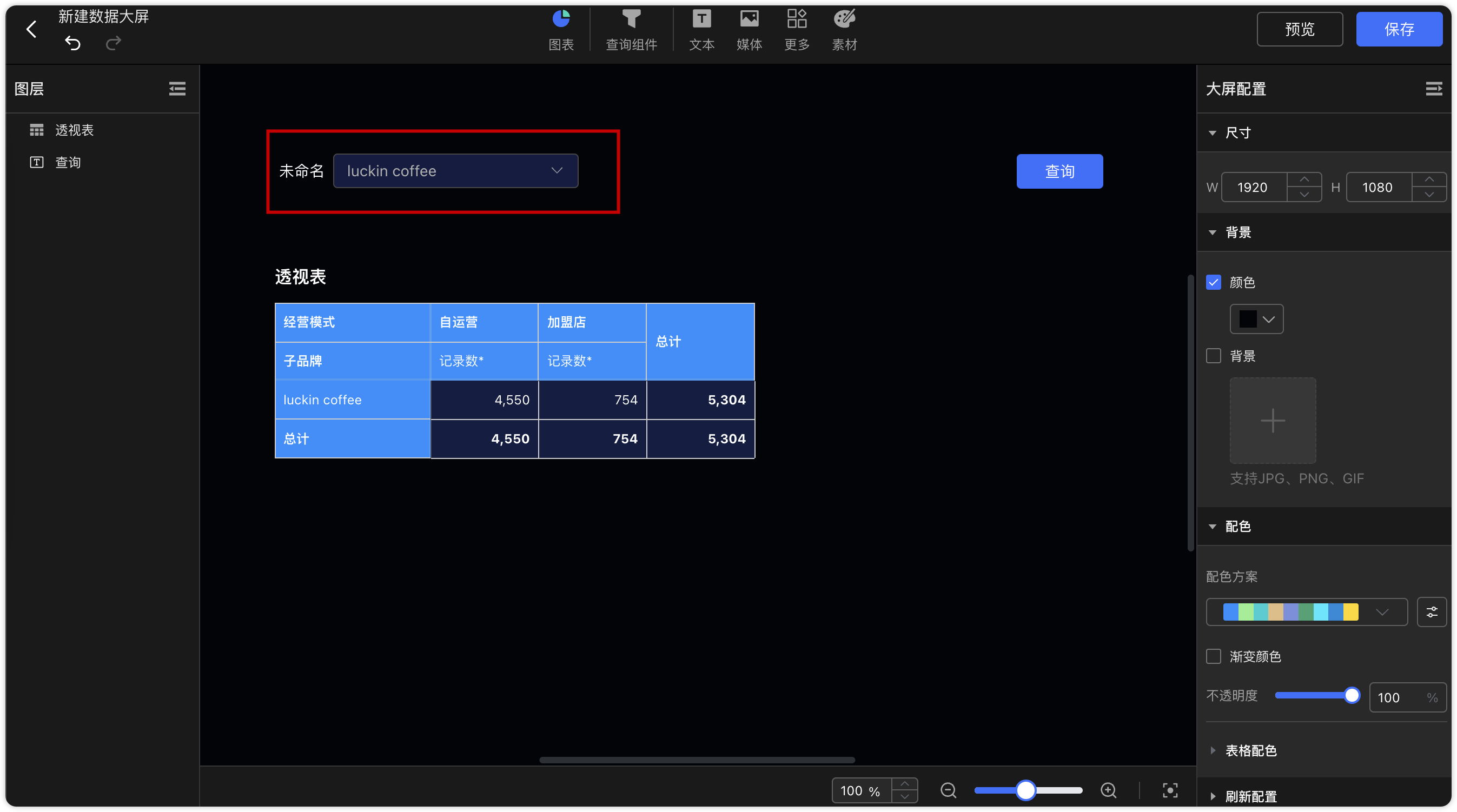Increase the width value stepper

pyautogui.click(x=1304, y=180)
